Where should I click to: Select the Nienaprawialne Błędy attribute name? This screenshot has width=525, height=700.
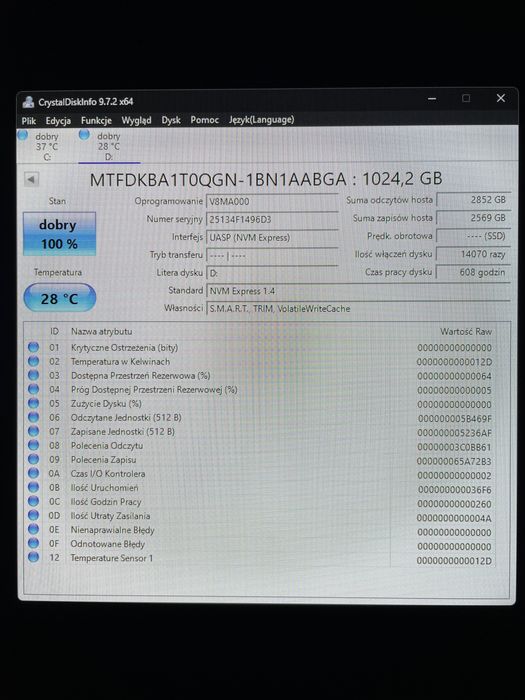112,530
